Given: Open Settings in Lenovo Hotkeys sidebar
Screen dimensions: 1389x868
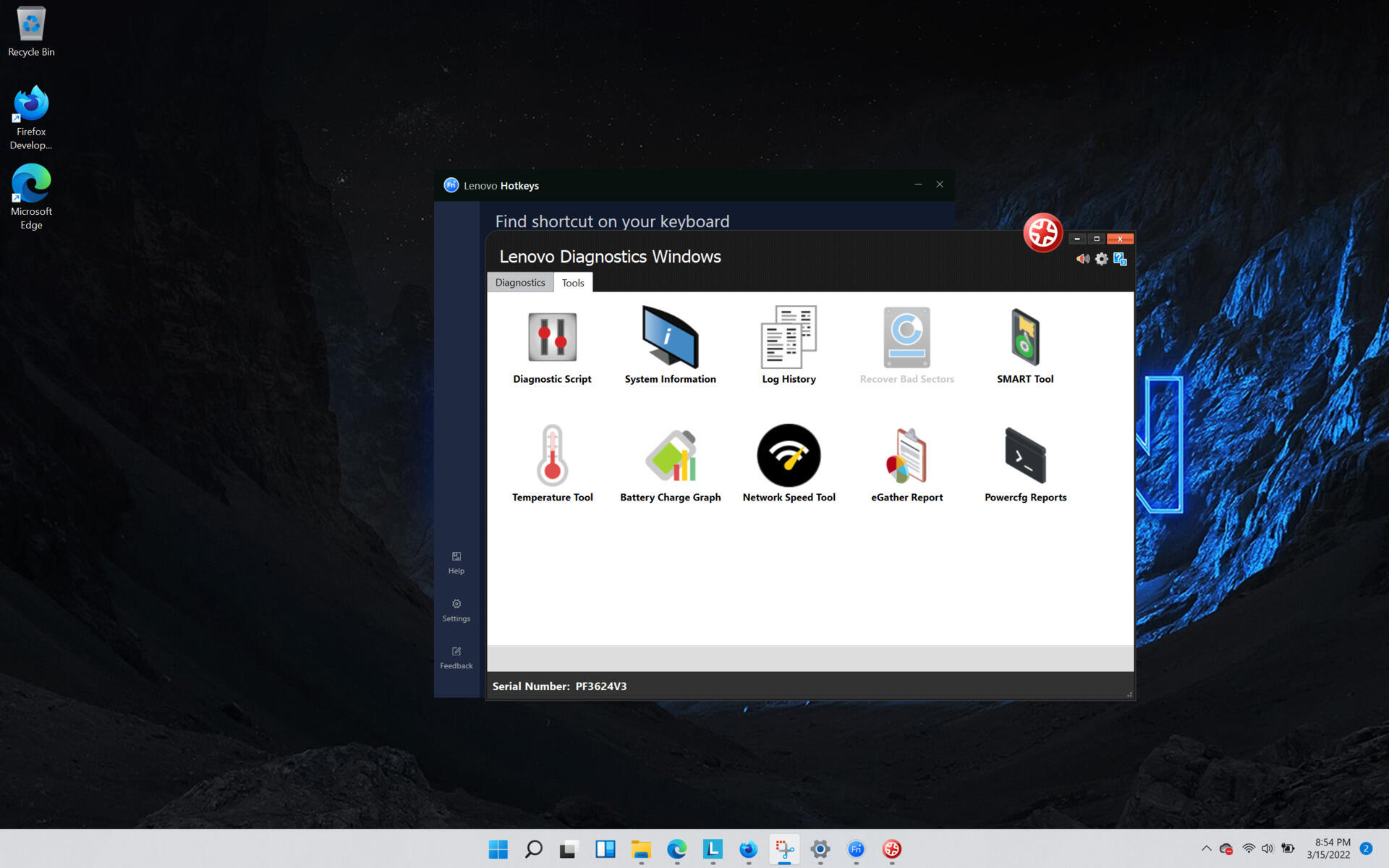Looking at the screenshot, I should [x=456, y=610].
